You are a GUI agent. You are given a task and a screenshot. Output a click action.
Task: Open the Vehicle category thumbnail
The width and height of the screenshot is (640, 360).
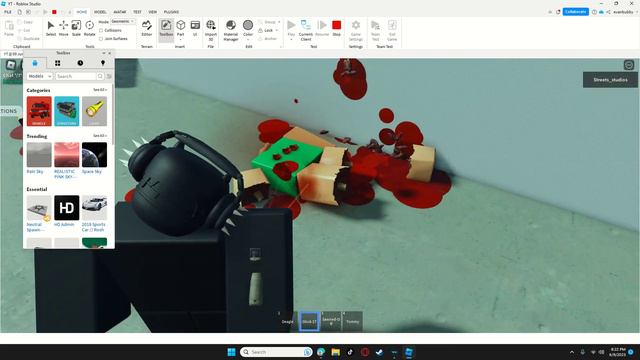39,111
